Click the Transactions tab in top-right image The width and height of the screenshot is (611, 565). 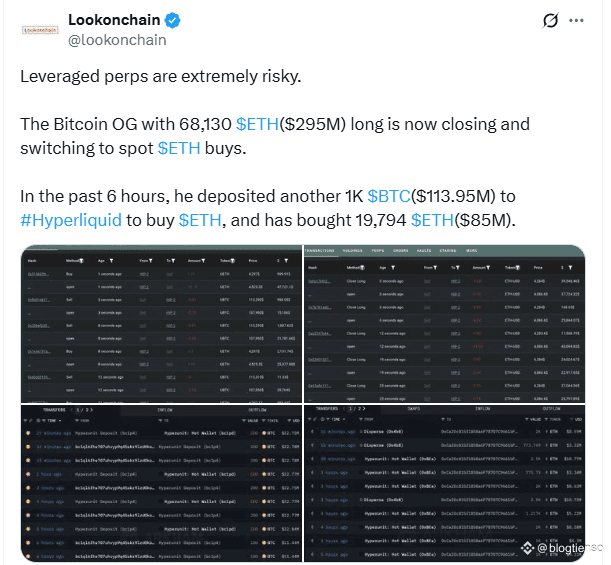(x=320, y=251)
